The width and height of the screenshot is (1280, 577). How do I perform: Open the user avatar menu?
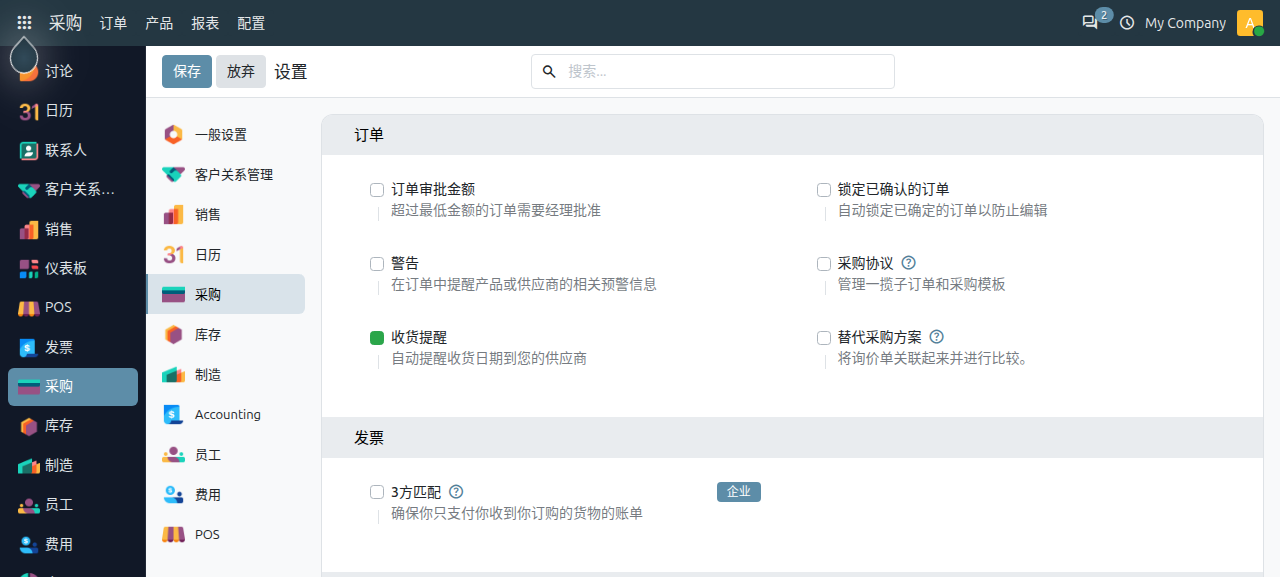[1250, 22]
